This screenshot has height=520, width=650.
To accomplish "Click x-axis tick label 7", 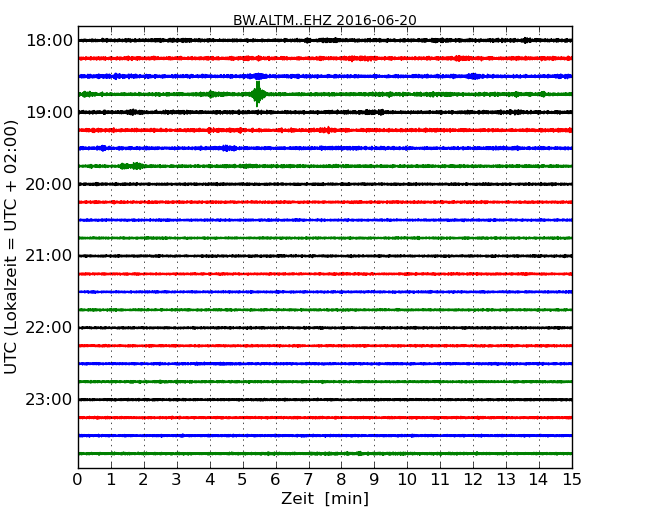I will pyautogui.click(x=308, y=480).
